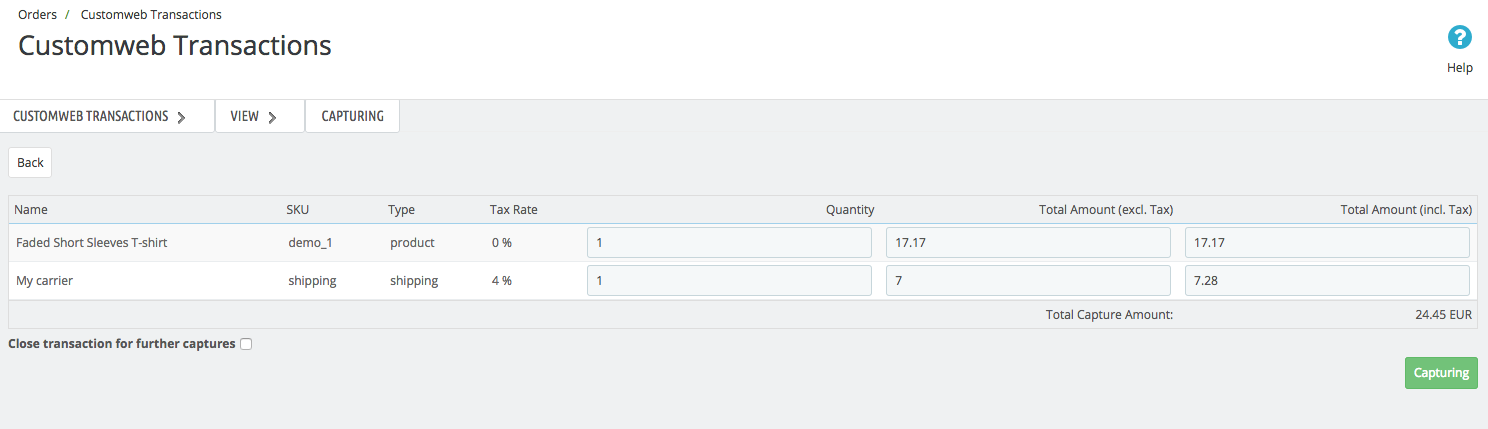Click chevron after Customweb Transactions tab
This screenshot has height=429, width=1488.
[181, 117]
